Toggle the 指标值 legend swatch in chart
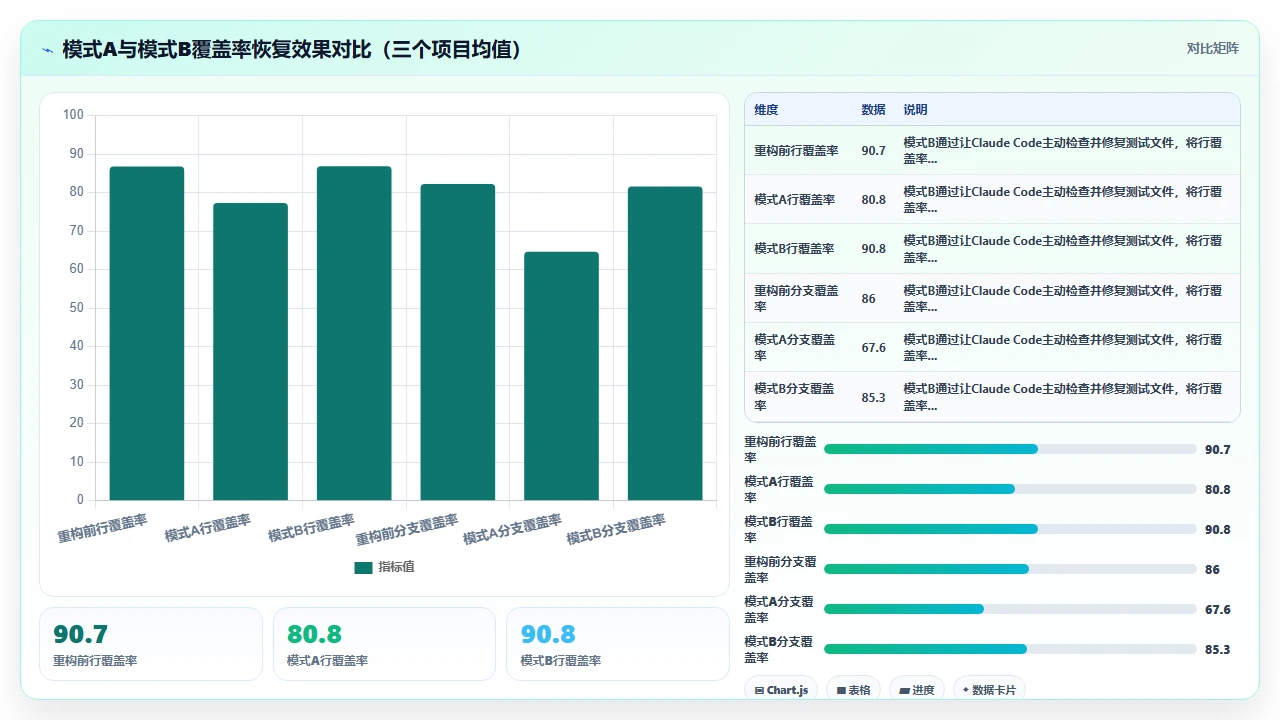Image resolution: width=1280 pixels, height=720 pixels. tap(363, 567)
